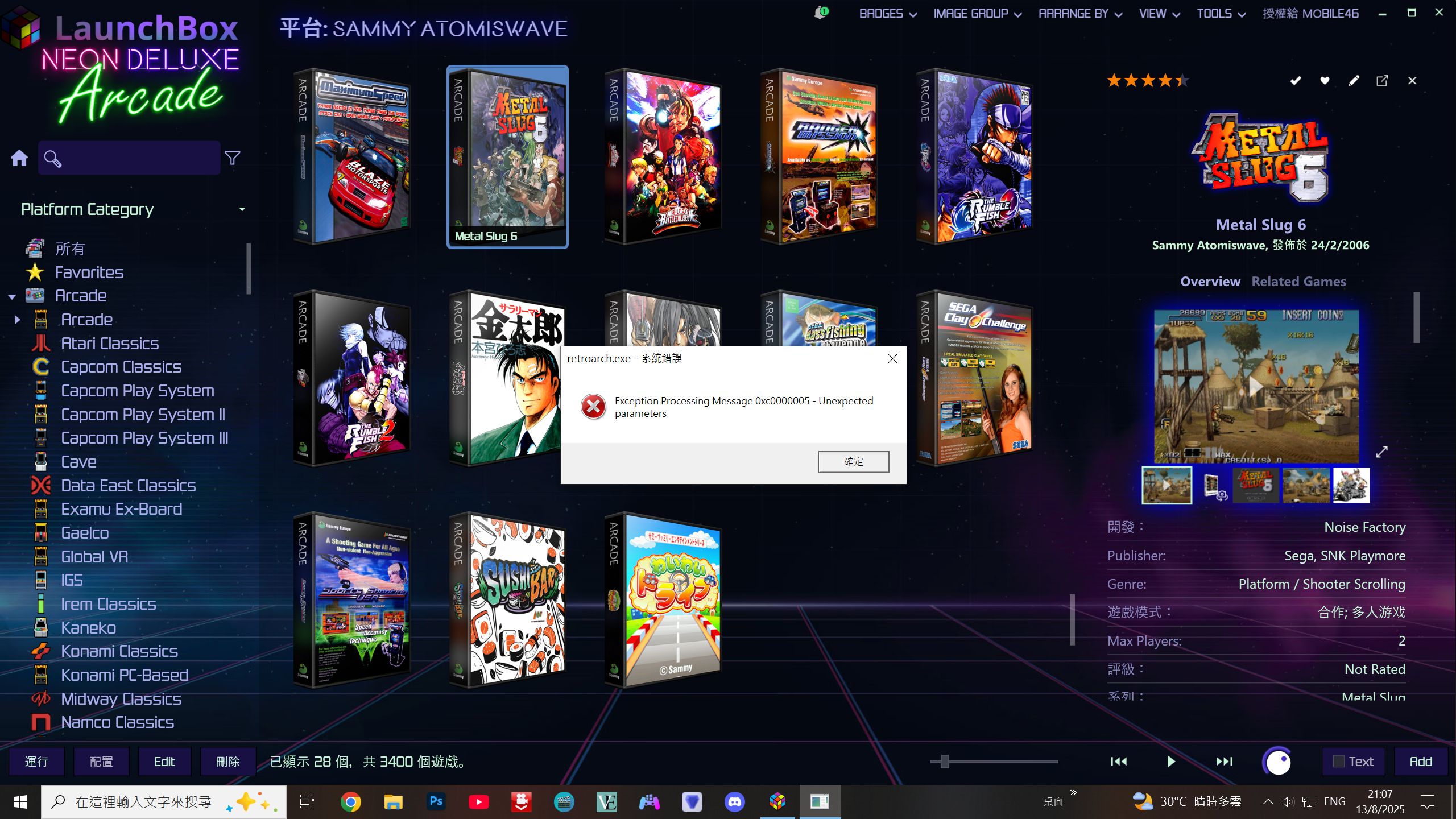Screen dimensions: 1456x819
Task: Open Chrome from the taskbar
Action: (x=350, y=802)
